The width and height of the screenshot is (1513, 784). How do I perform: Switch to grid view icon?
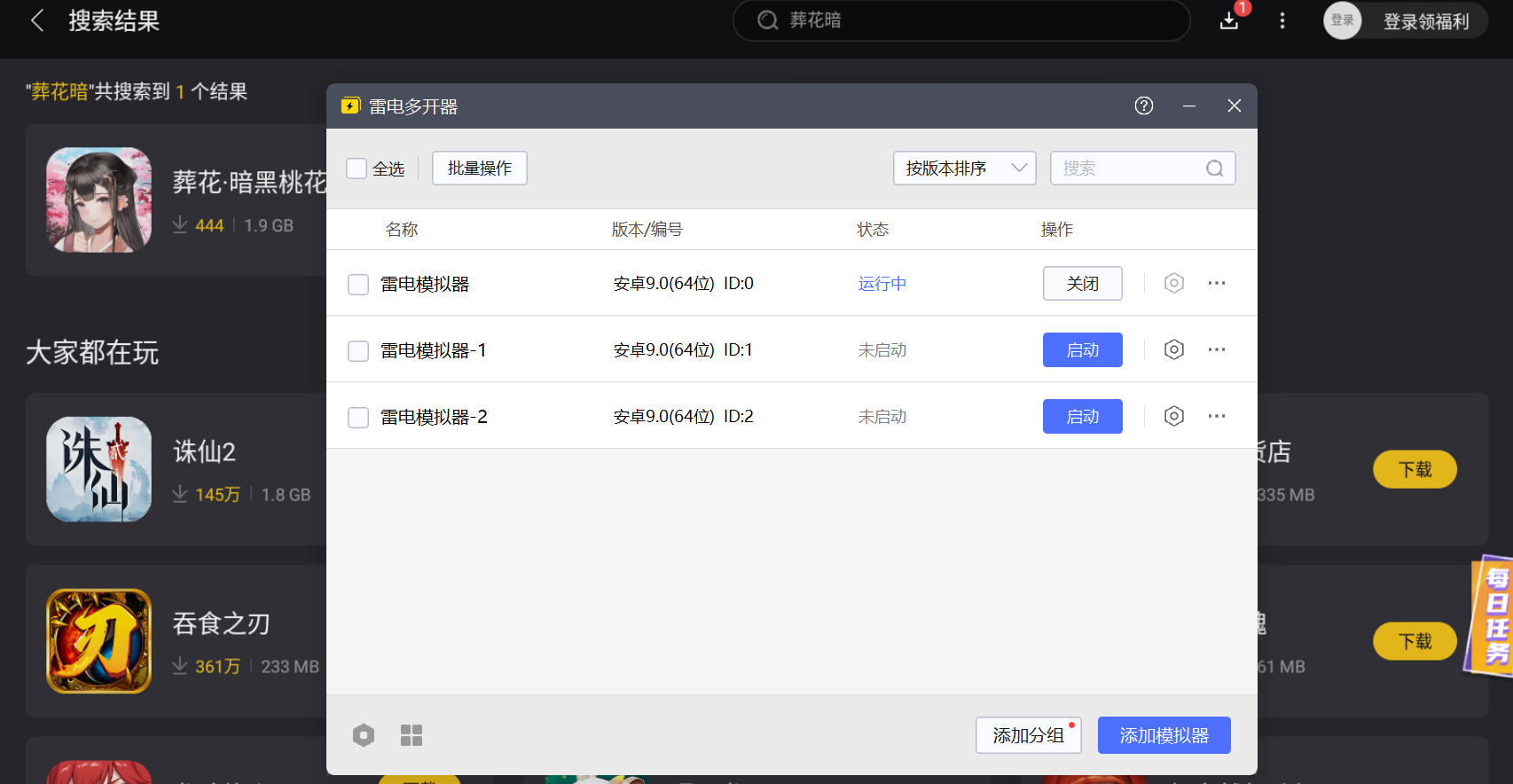coord(412,735)
